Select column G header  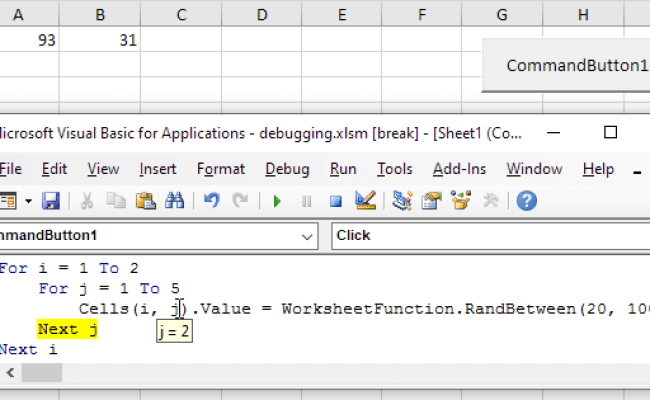[502, 15]
